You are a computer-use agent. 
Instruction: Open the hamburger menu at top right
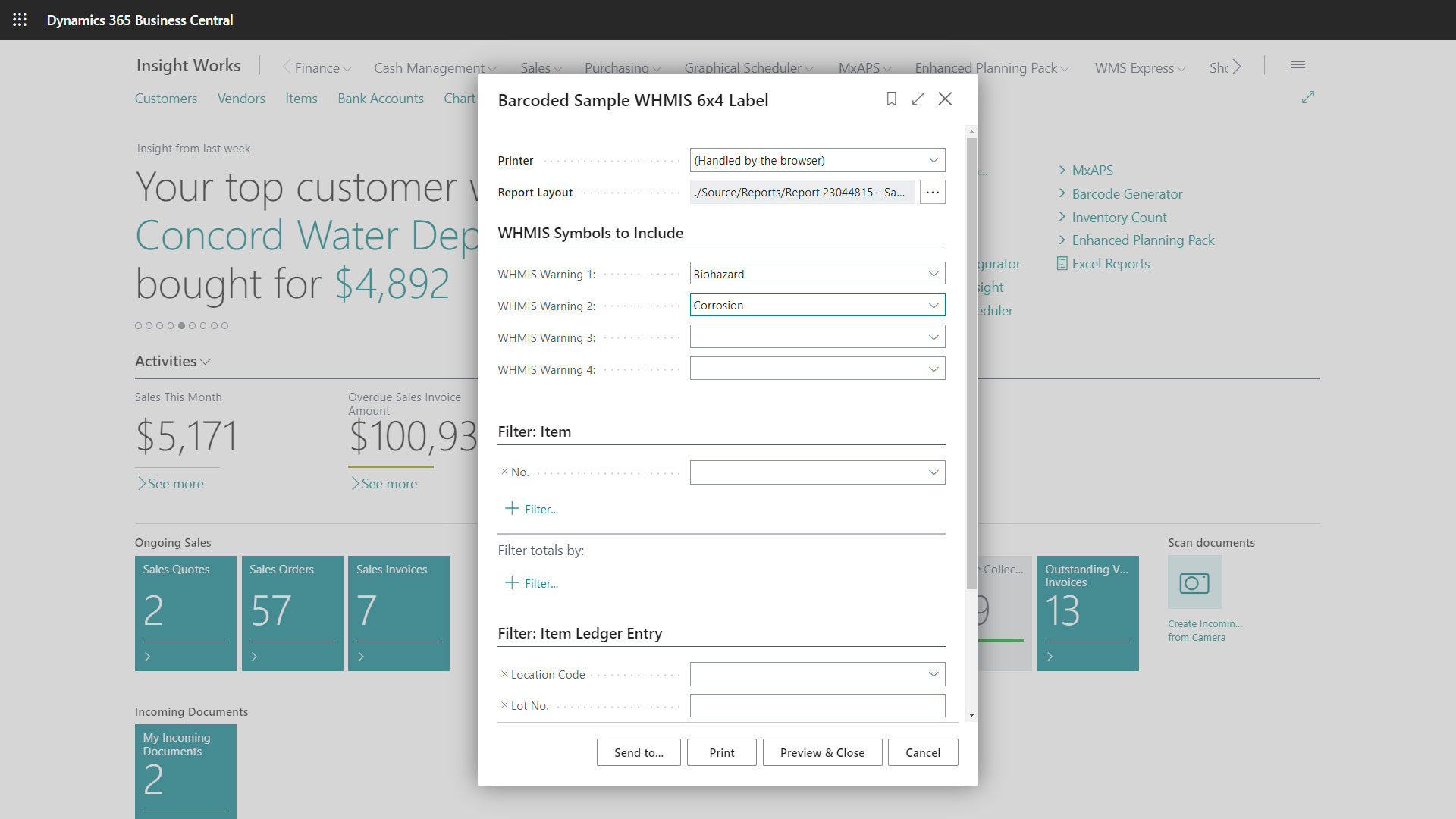pyautogui.click(x=1298, y=65)
